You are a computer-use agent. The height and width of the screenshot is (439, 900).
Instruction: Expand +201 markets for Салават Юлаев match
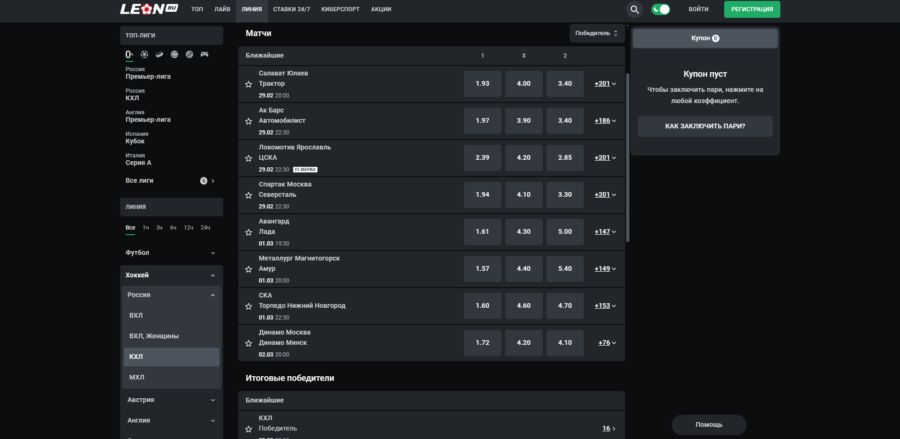[x=605, y=84]
